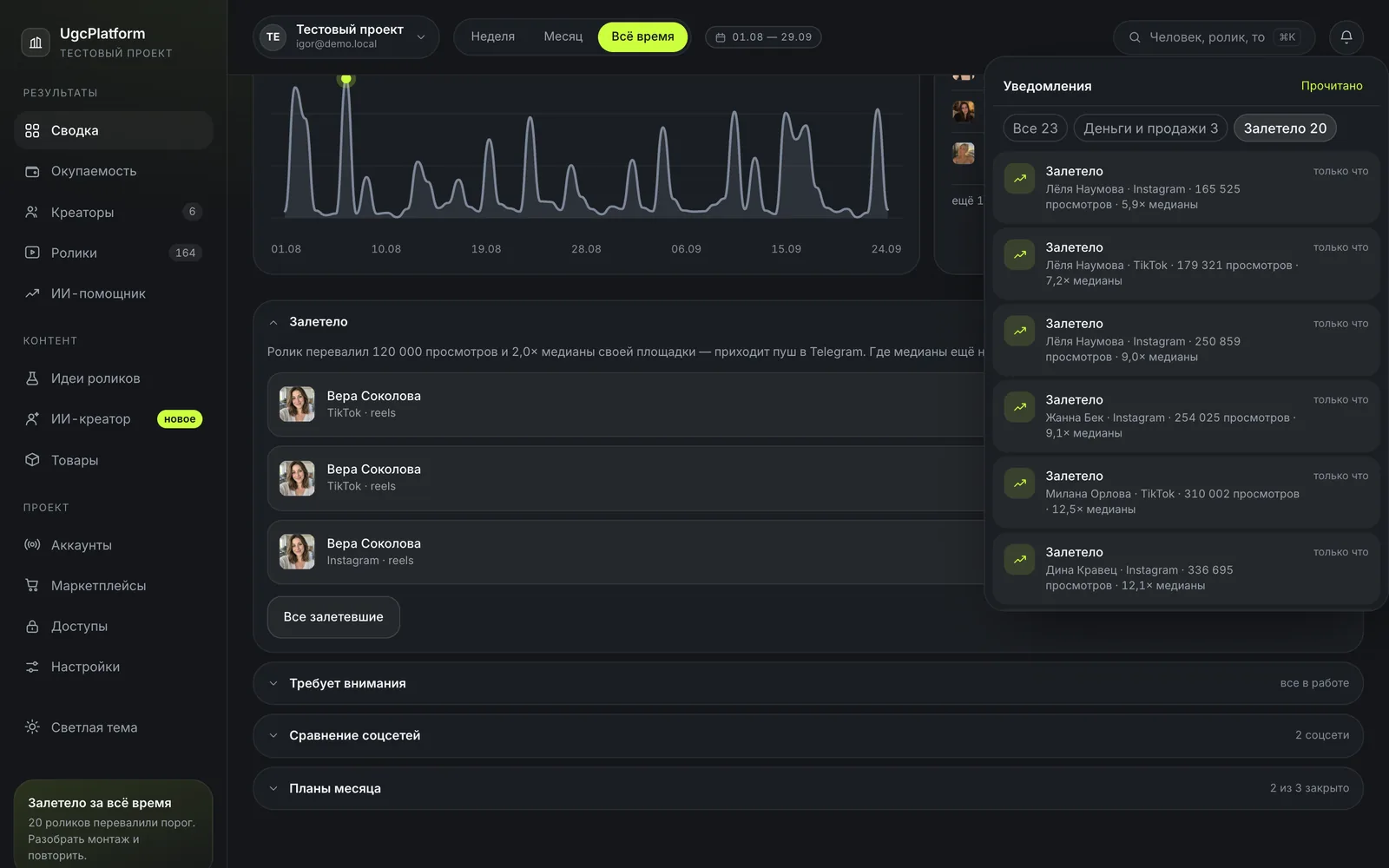
Task: Click the Окупаемость wallet icon
Action: pos(32,171)
